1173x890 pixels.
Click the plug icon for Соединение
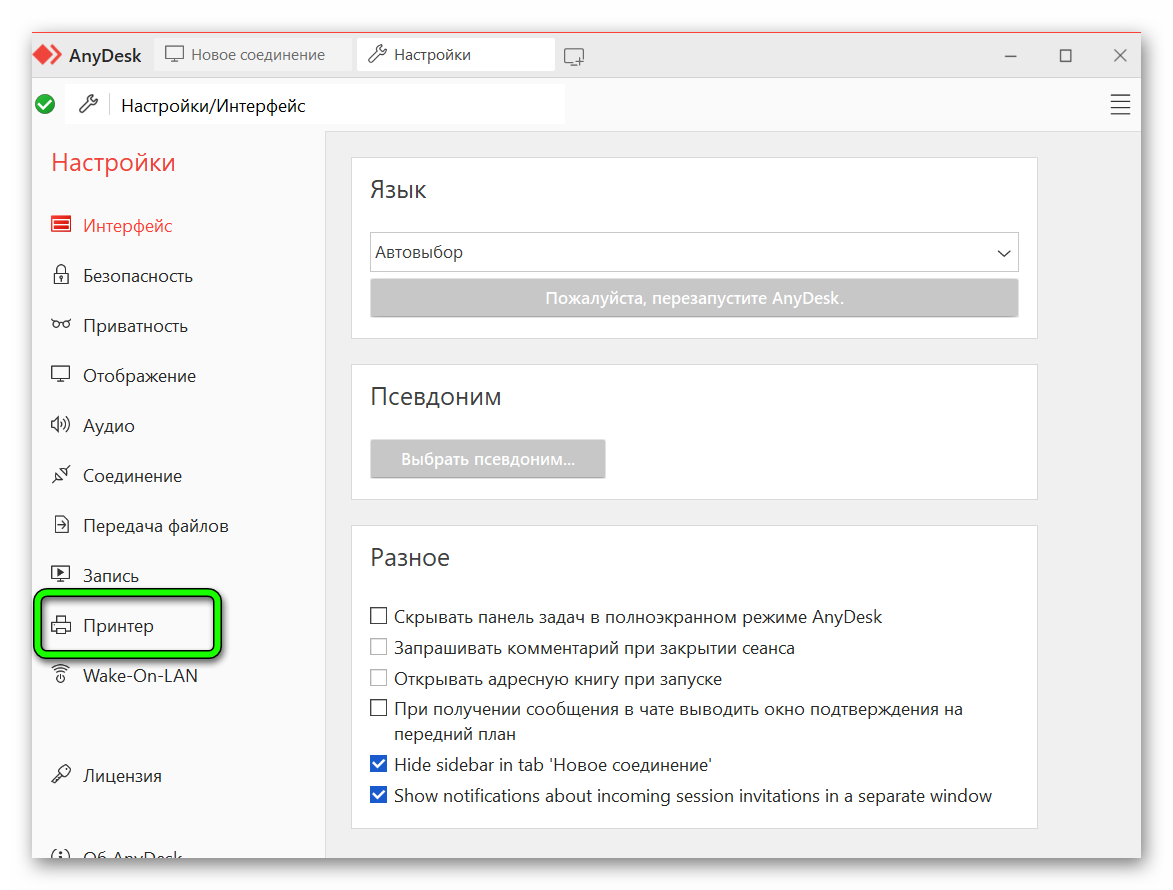(x=61, y=474)
